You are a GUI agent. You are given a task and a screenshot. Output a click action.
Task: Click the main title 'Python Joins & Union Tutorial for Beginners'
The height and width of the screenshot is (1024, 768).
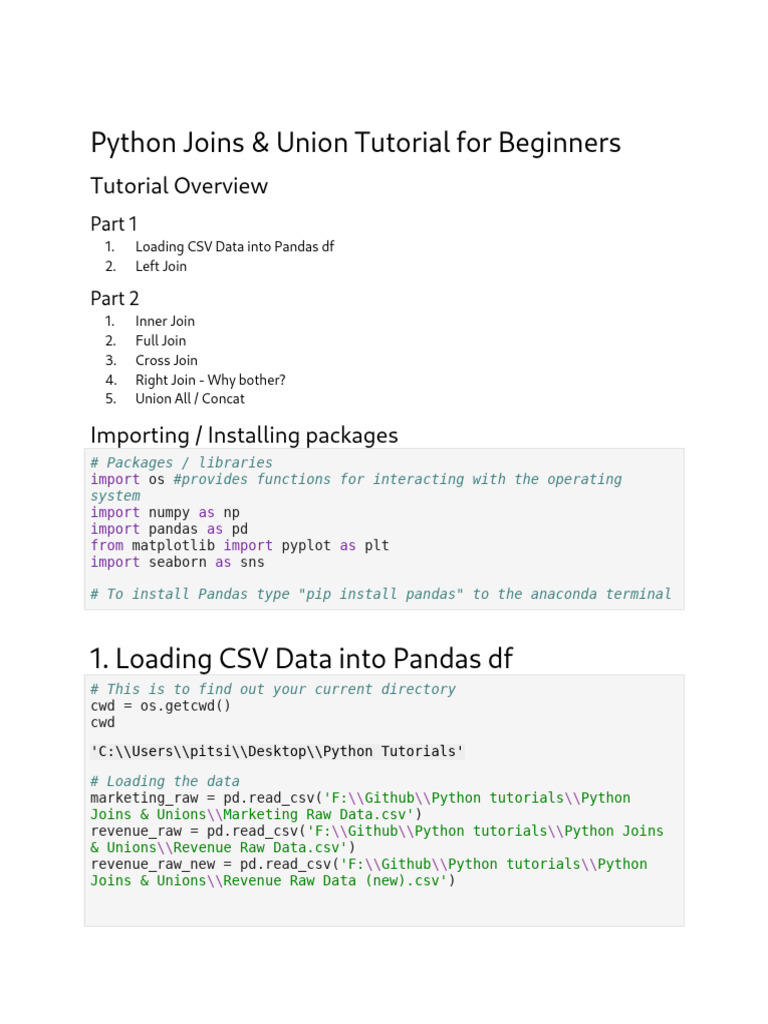355,143
